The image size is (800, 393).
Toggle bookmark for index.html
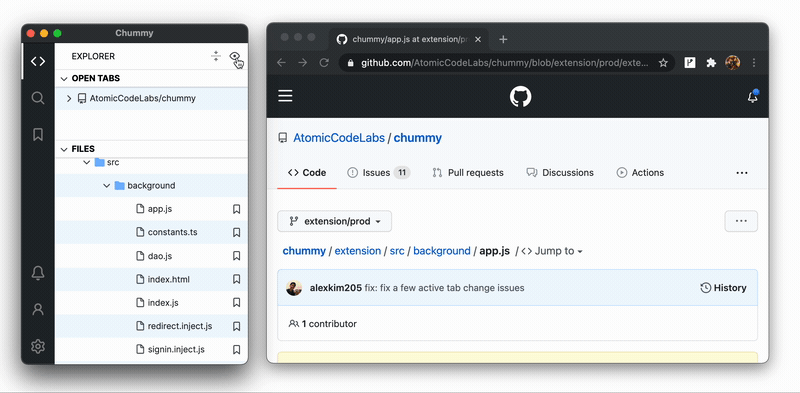(236, 279)
